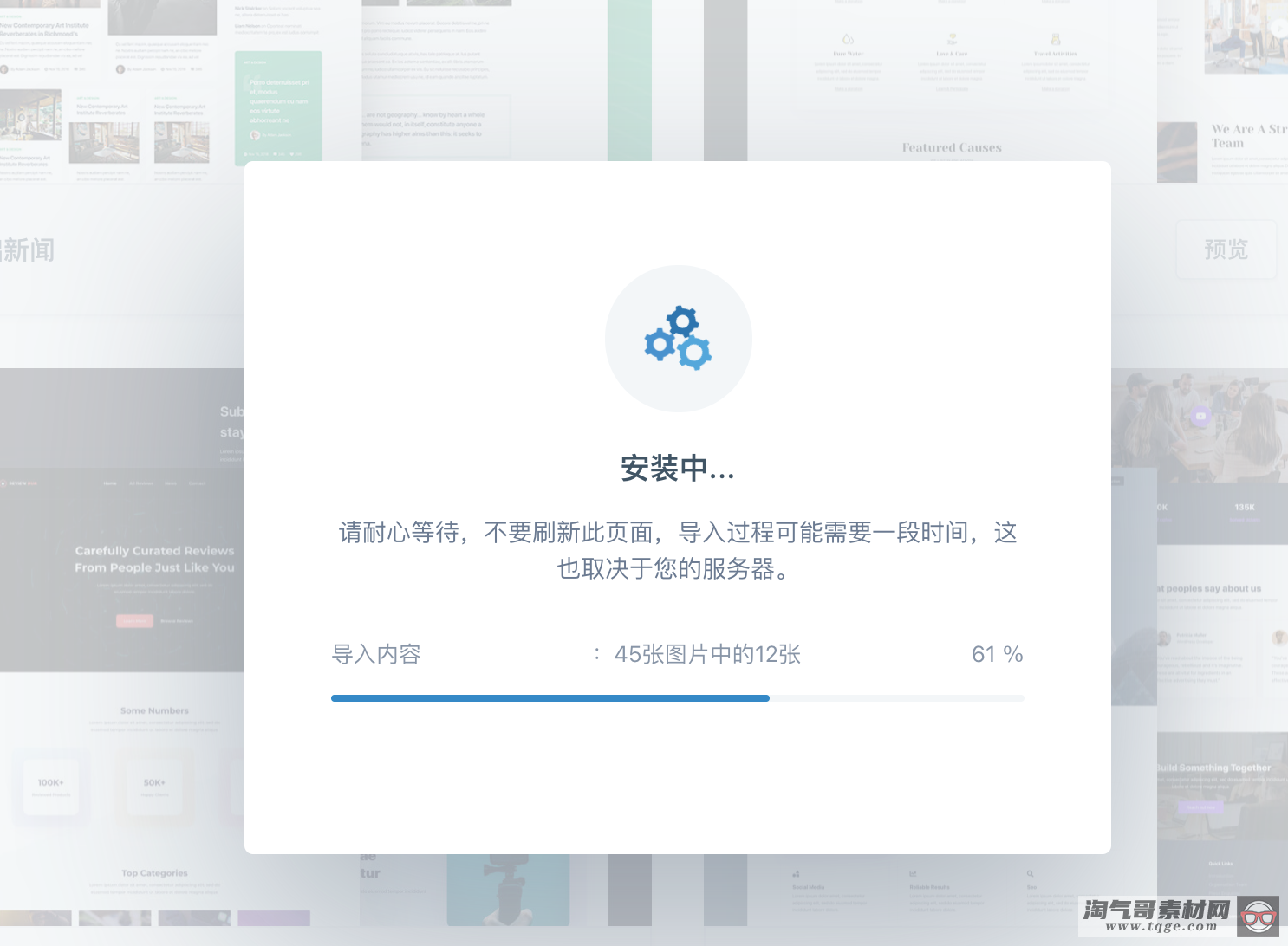The image size is (1288, 946).
Task: Click the Travel Activities icon
Action: coord(1056,39)
